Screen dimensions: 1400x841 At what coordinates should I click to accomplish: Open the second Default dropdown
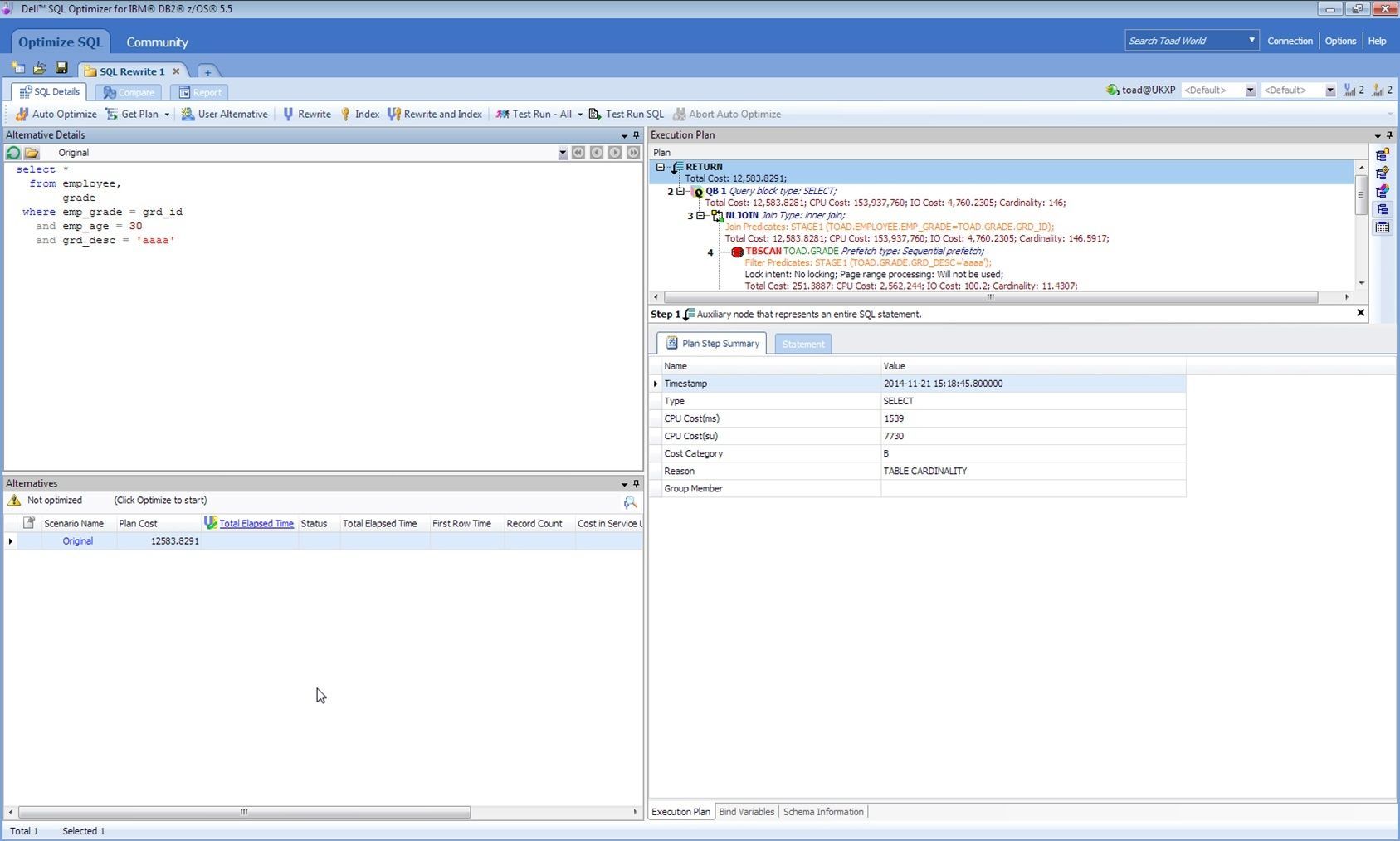[1329, 90]
